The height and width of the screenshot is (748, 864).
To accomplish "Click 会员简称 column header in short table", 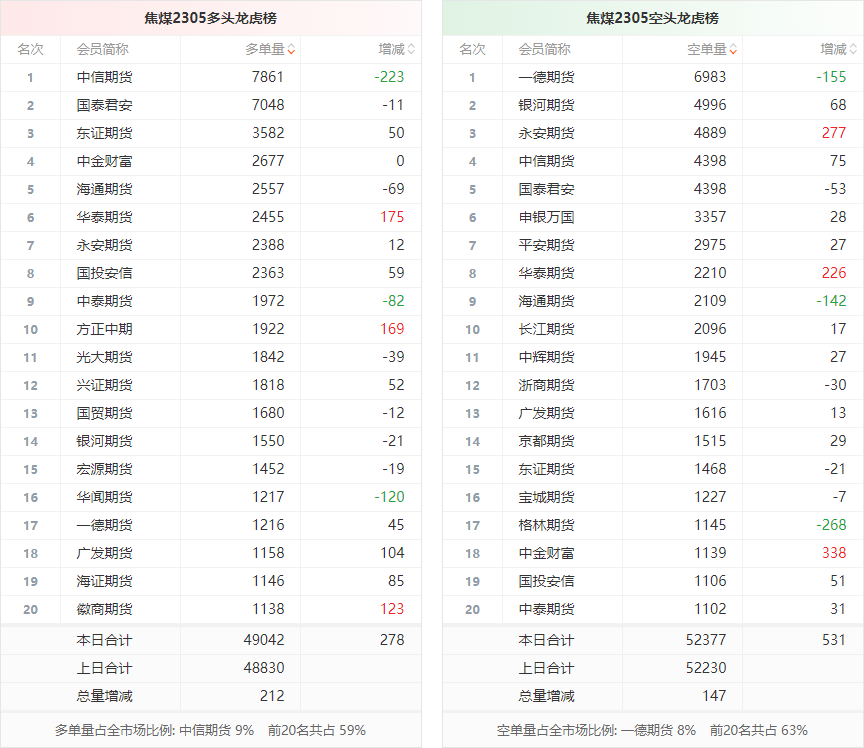I will pyautogui.click(x=545, y=49).
